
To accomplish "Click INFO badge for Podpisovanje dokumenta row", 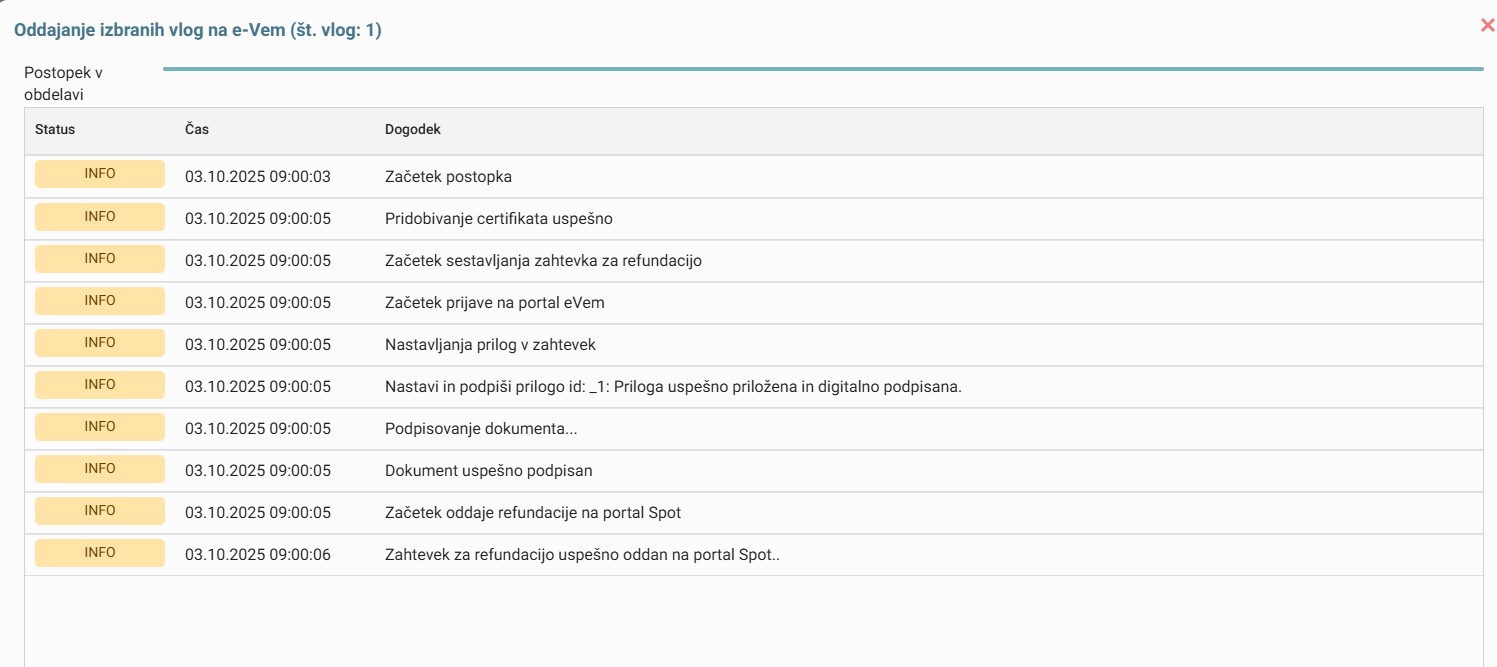I will 100,427.
